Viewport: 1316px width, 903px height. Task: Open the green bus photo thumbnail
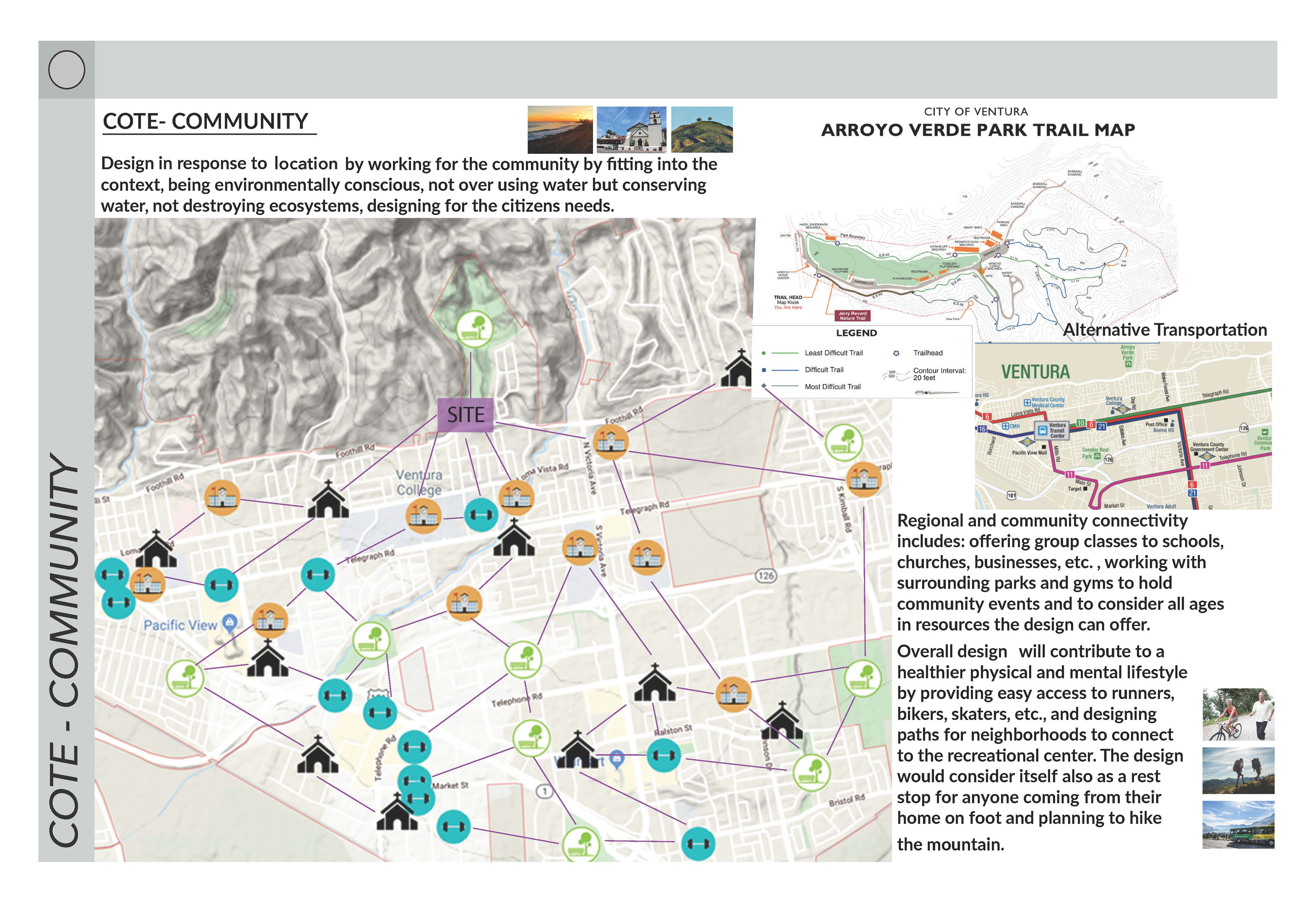point(1239,824)
